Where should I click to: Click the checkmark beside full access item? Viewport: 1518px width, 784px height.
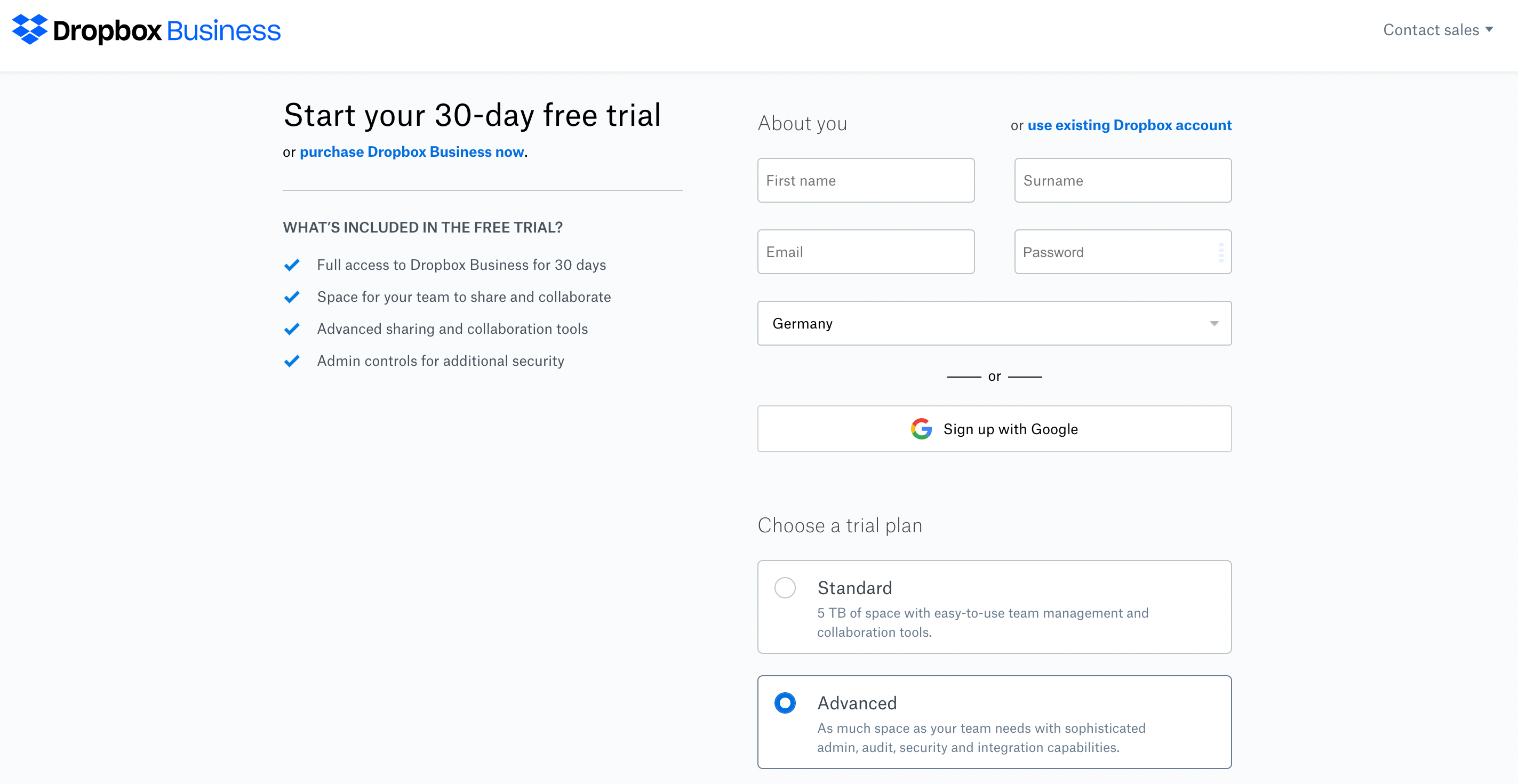(292, 265)
